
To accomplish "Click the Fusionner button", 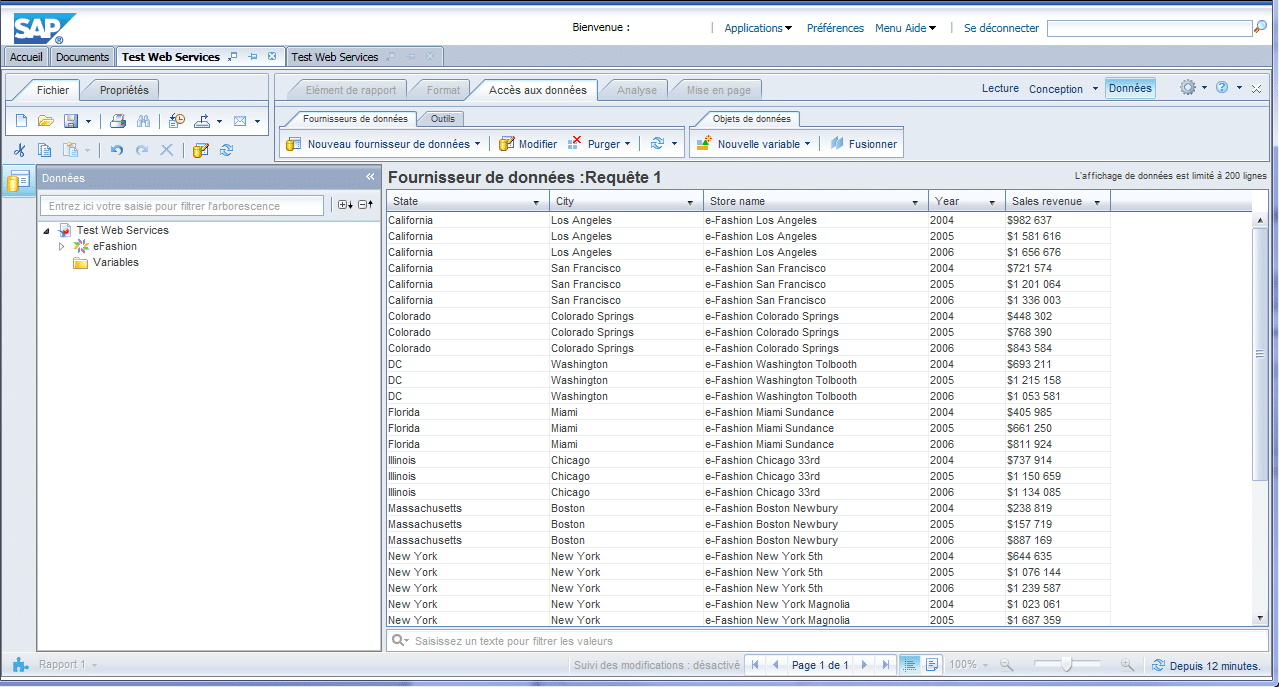I will pyautogui.click(x=863, y=144).
